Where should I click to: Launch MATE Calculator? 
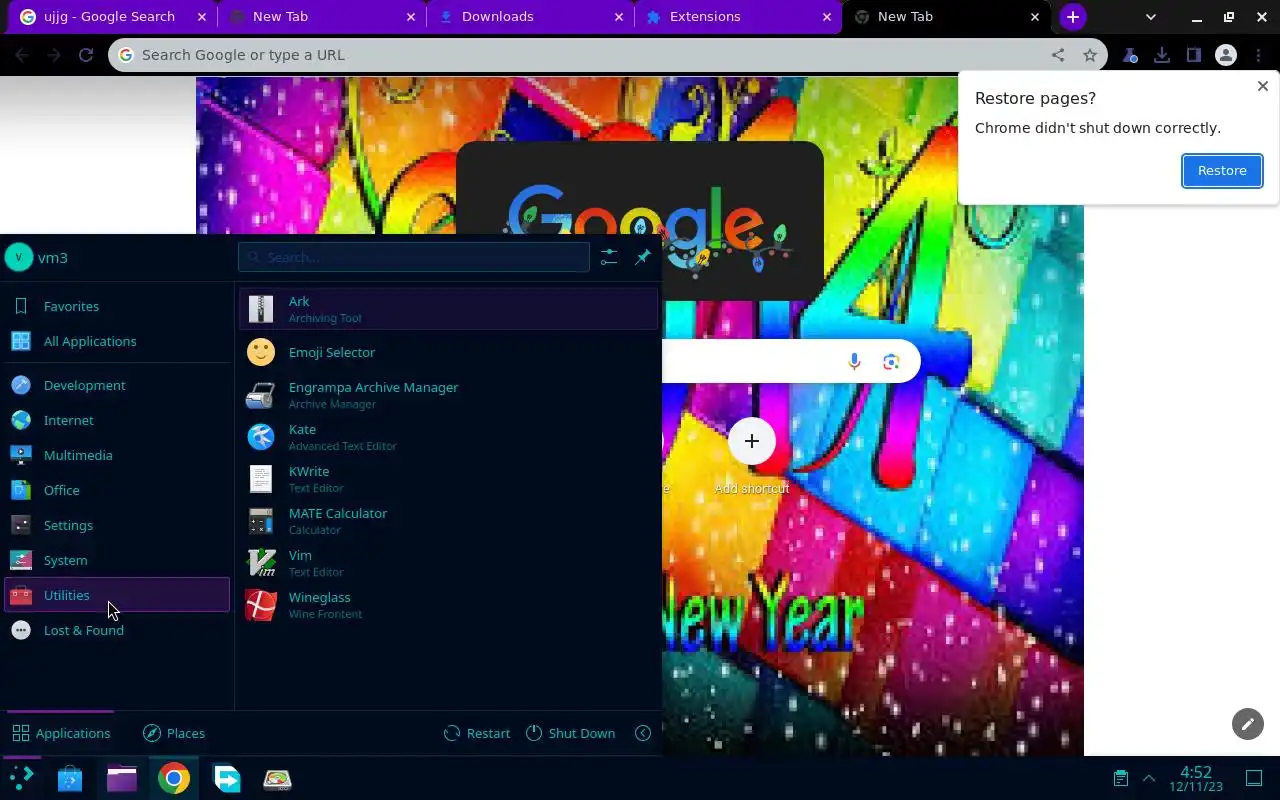coord(448,521)
